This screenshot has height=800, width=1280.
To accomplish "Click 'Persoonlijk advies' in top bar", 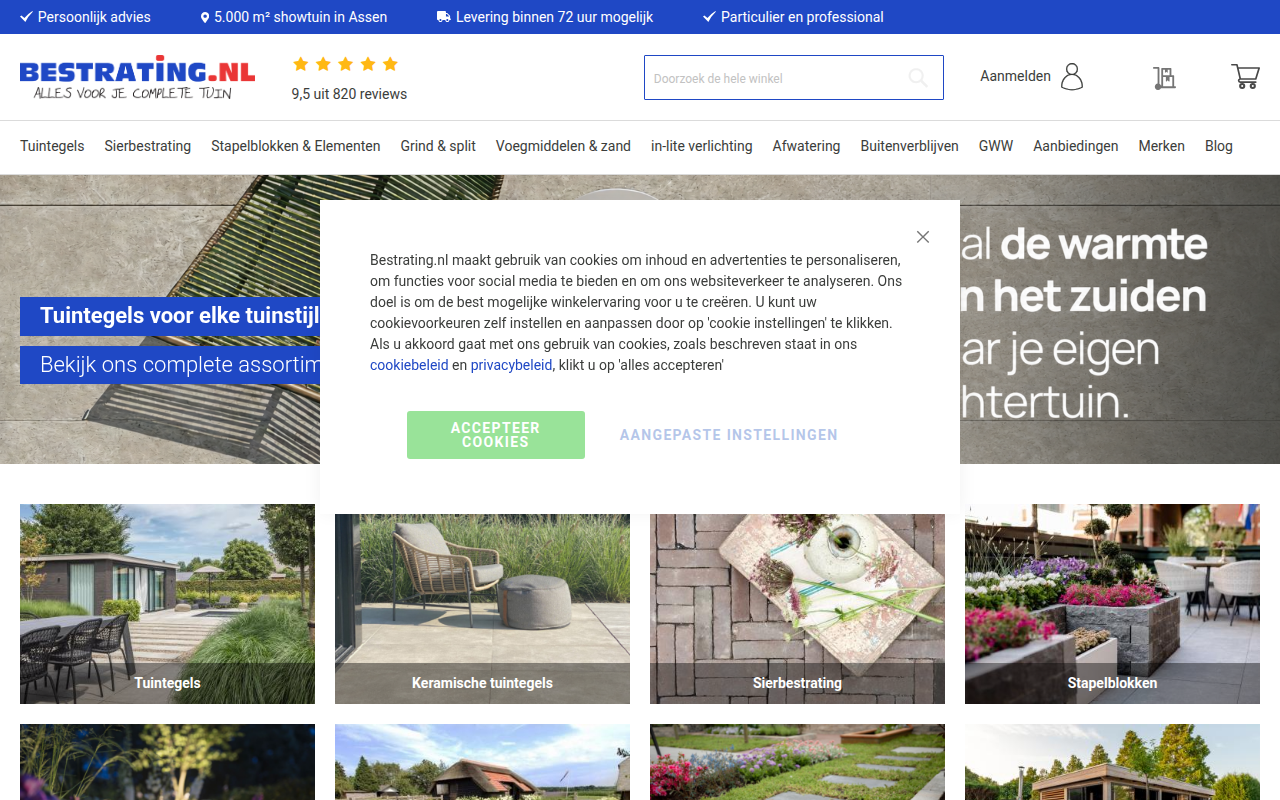I will coord(94,17).
